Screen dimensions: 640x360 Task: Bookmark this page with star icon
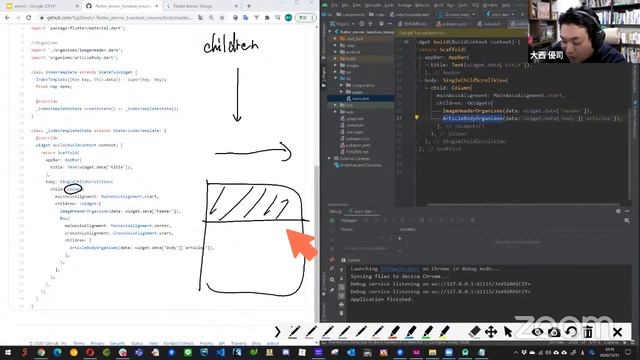coord(222,18)
